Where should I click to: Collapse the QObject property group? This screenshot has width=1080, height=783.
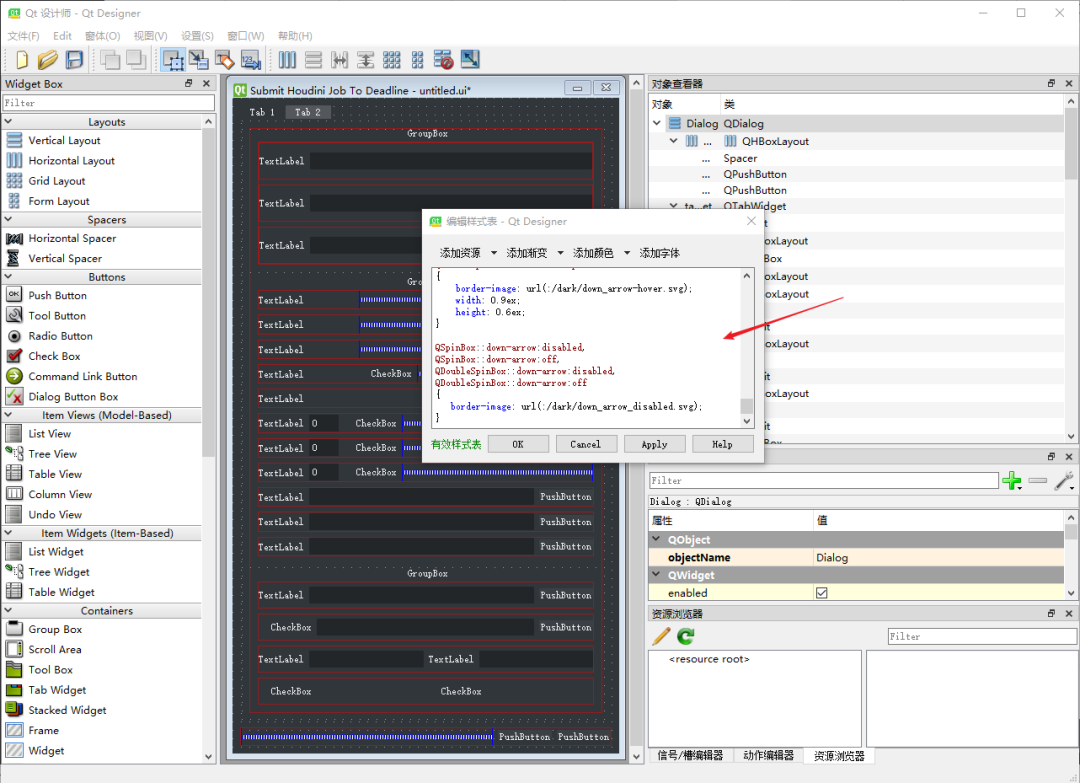pos(656,539)
